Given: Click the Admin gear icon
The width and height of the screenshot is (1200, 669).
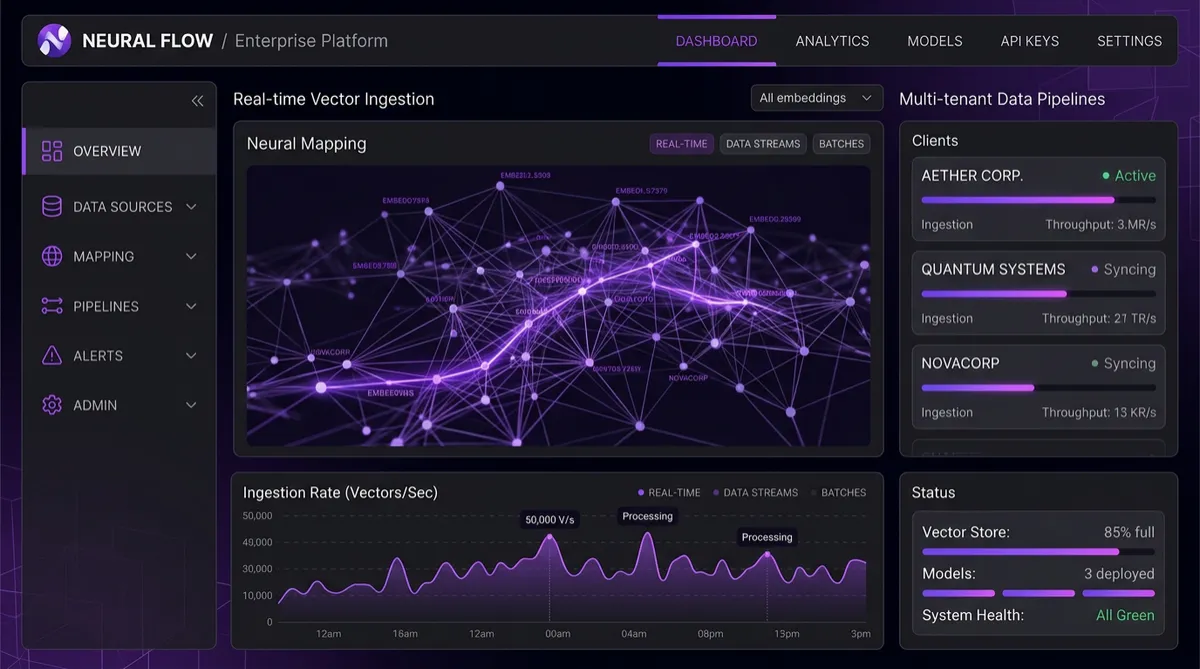Looking at the screenshot, I should click(52, 405).
